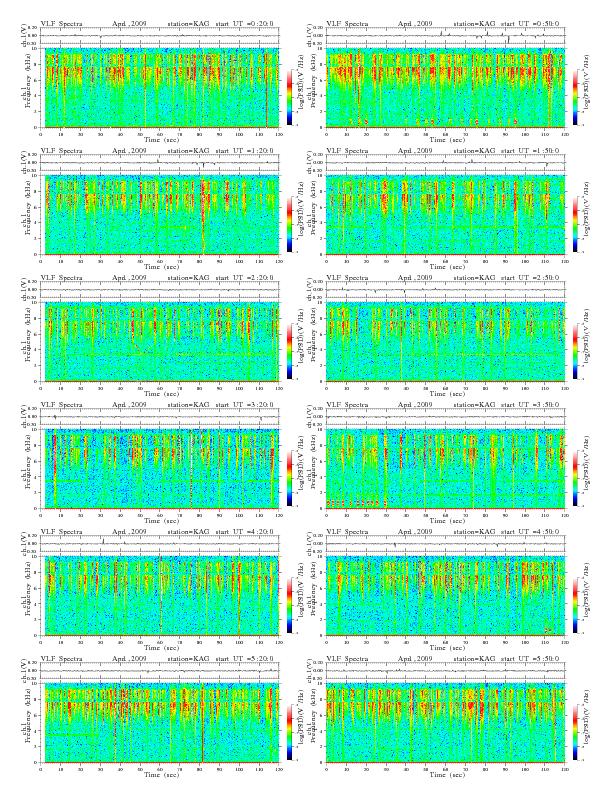
Task: Click 'Time (sec)' label under the UT 0:20:0 plot
Action: point(162,139)
